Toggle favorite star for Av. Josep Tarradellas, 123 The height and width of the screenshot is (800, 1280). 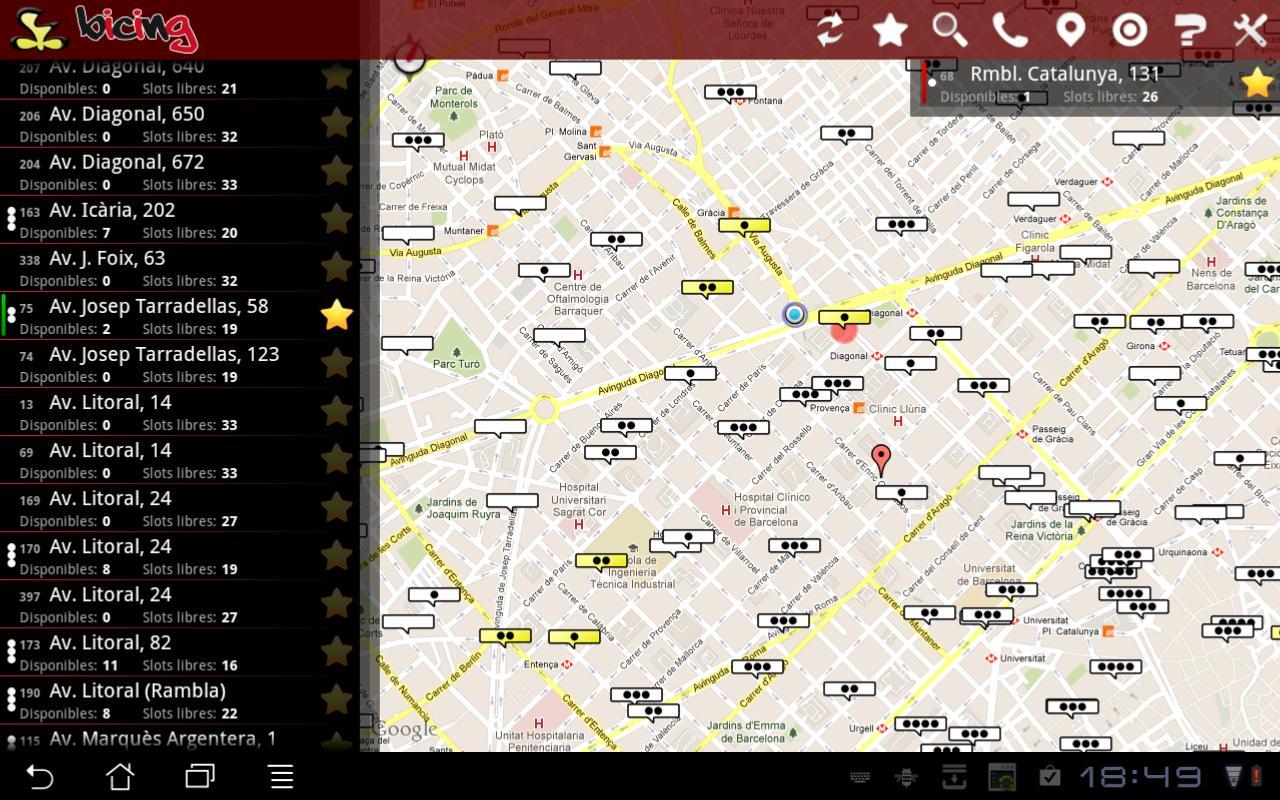pos(337,363)
